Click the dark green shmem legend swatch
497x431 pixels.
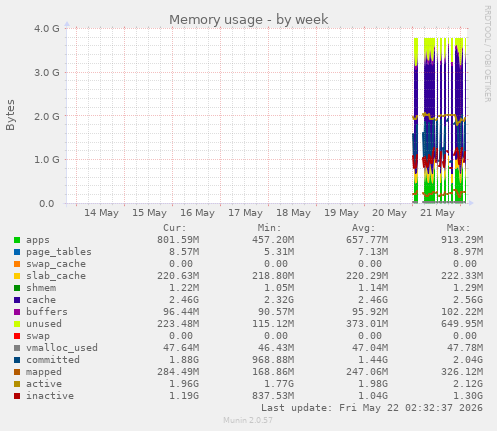[17, 288]
